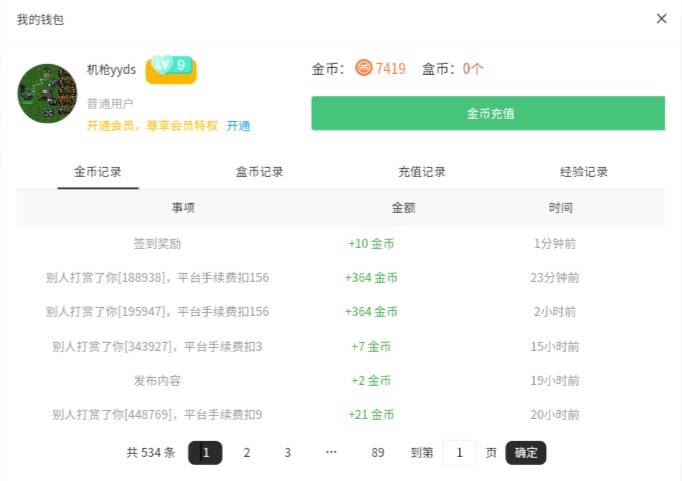Click the LV 9 level badge
Screen dimensions: 682x481
coord(171,67)
